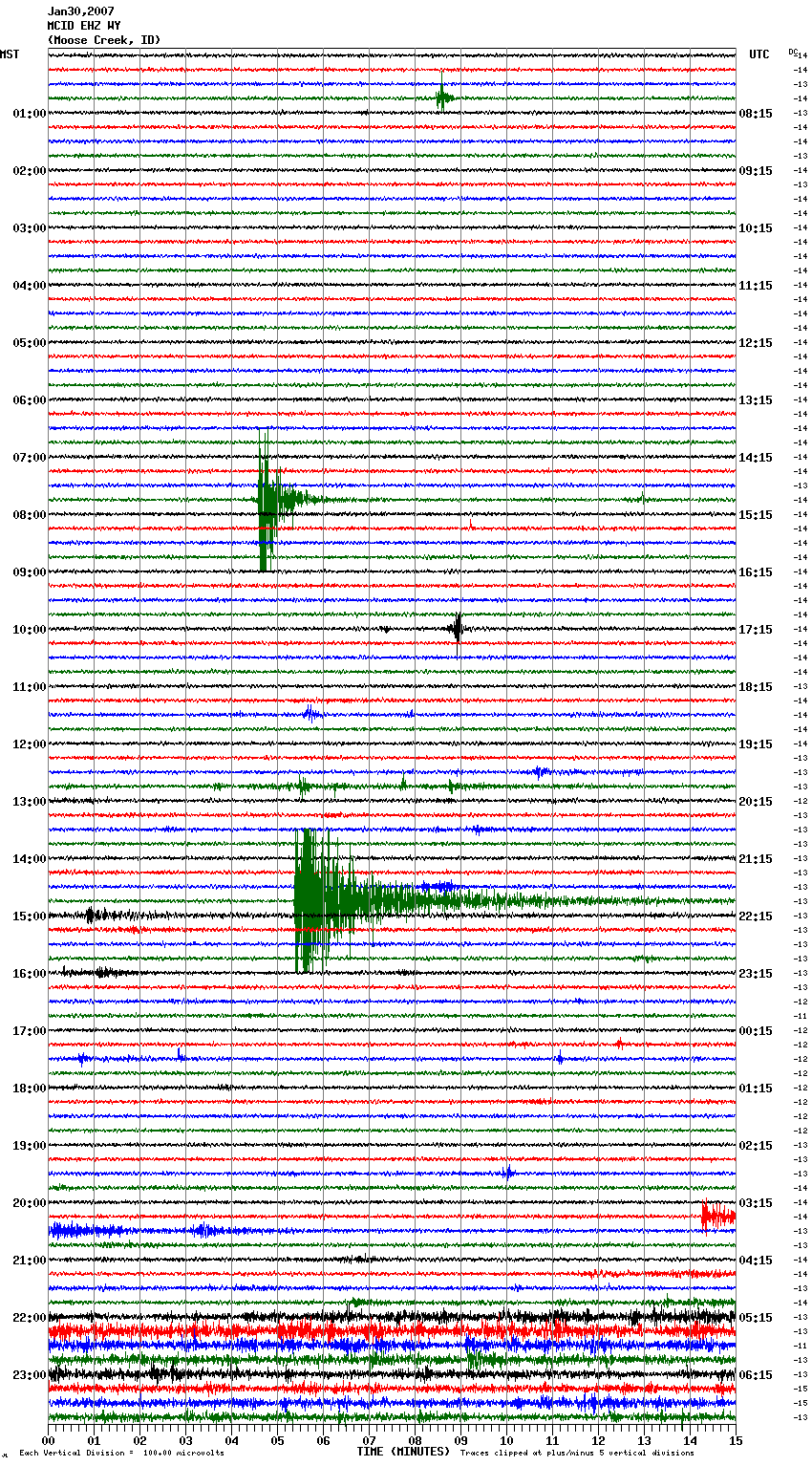The width and height of the screenshot is (812, 1466).
Task: Select the station code MCID EHZ WY
Action: 84,26
